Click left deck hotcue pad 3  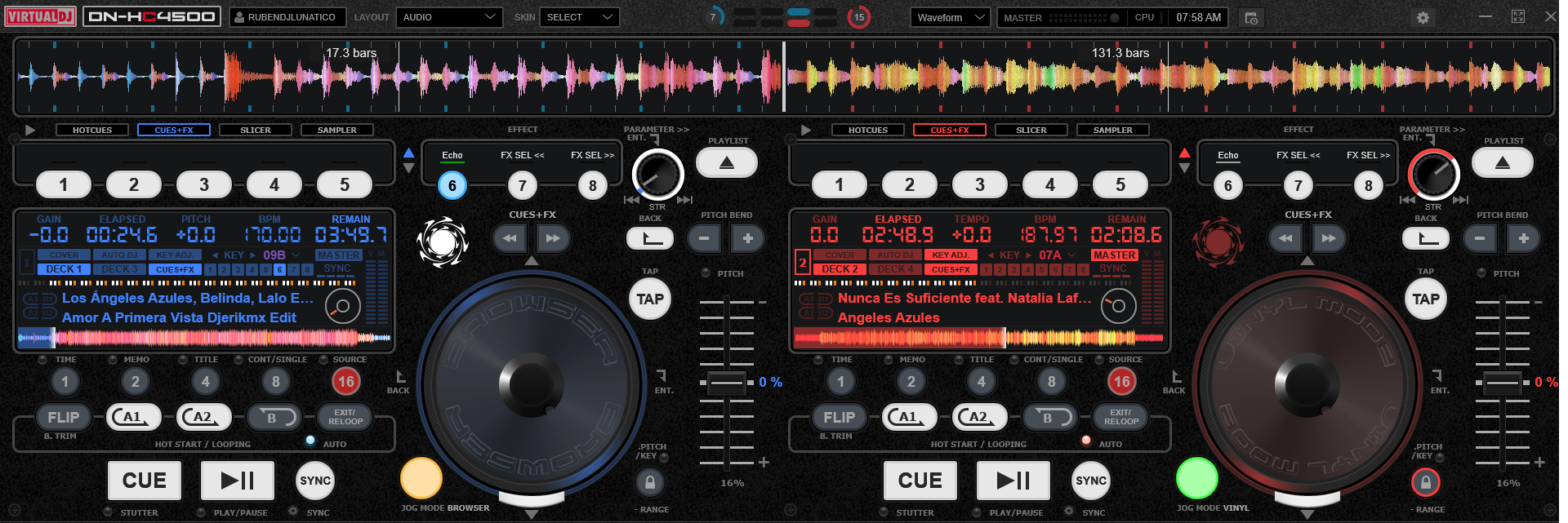point(204,184)
